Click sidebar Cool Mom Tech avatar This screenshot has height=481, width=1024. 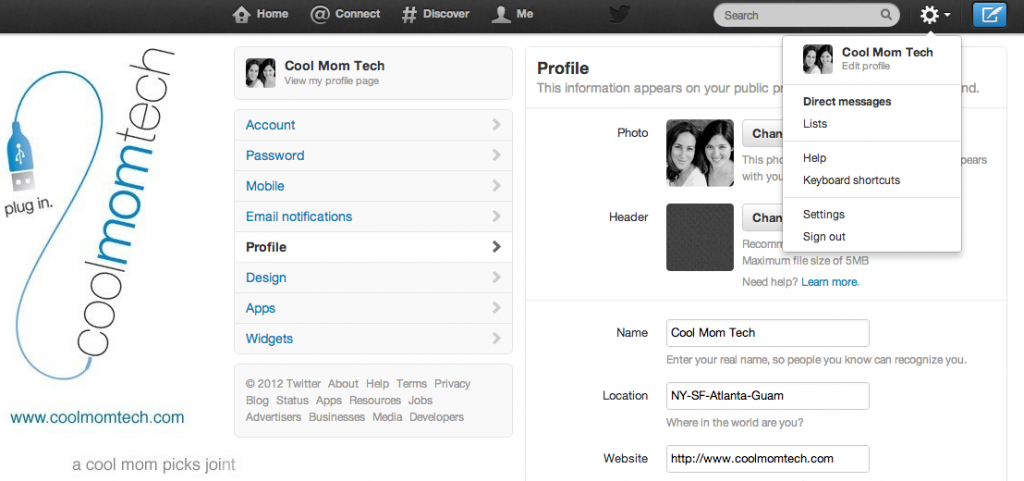(261, 72)
